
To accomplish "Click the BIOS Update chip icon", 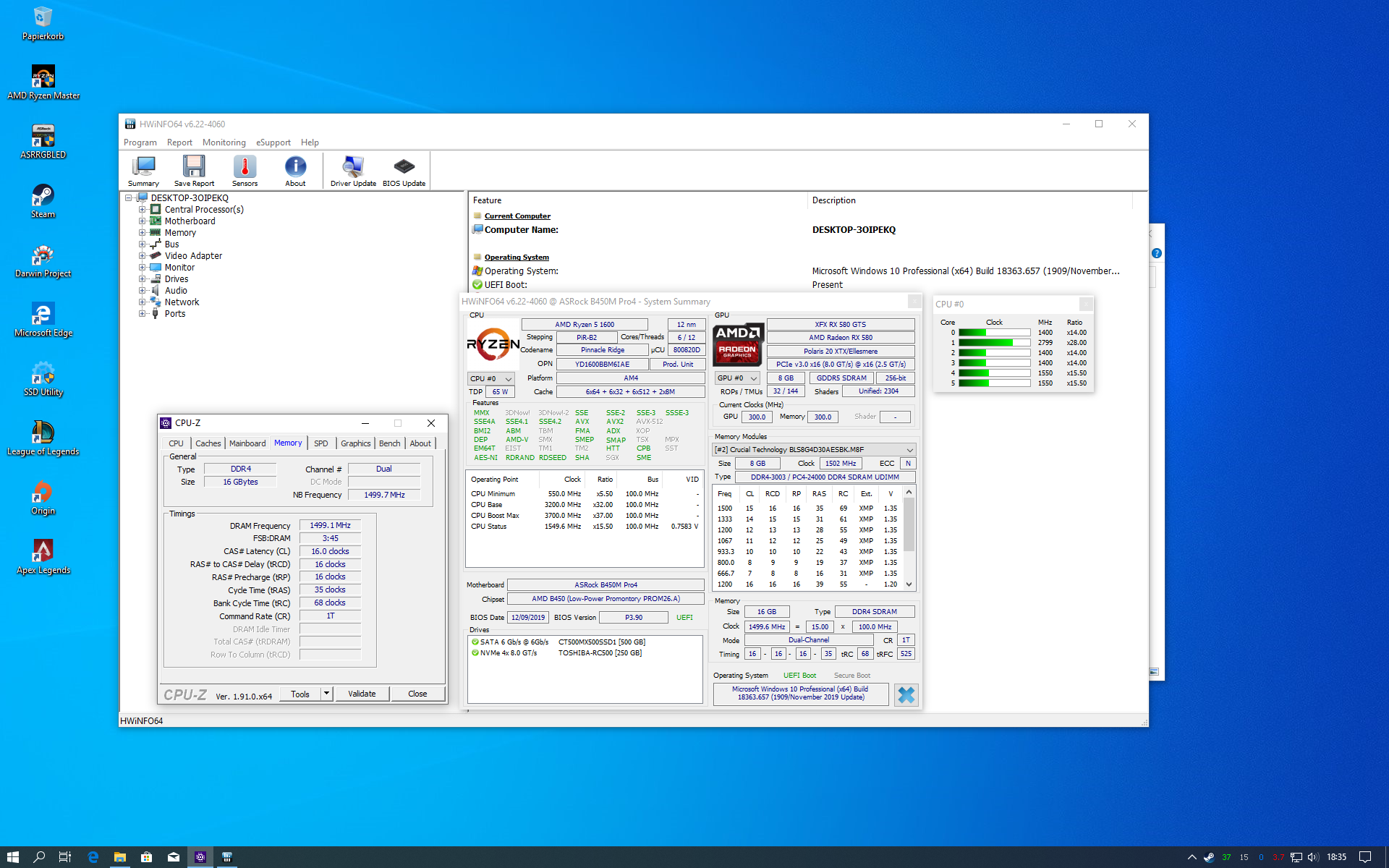I will point(404,171).
